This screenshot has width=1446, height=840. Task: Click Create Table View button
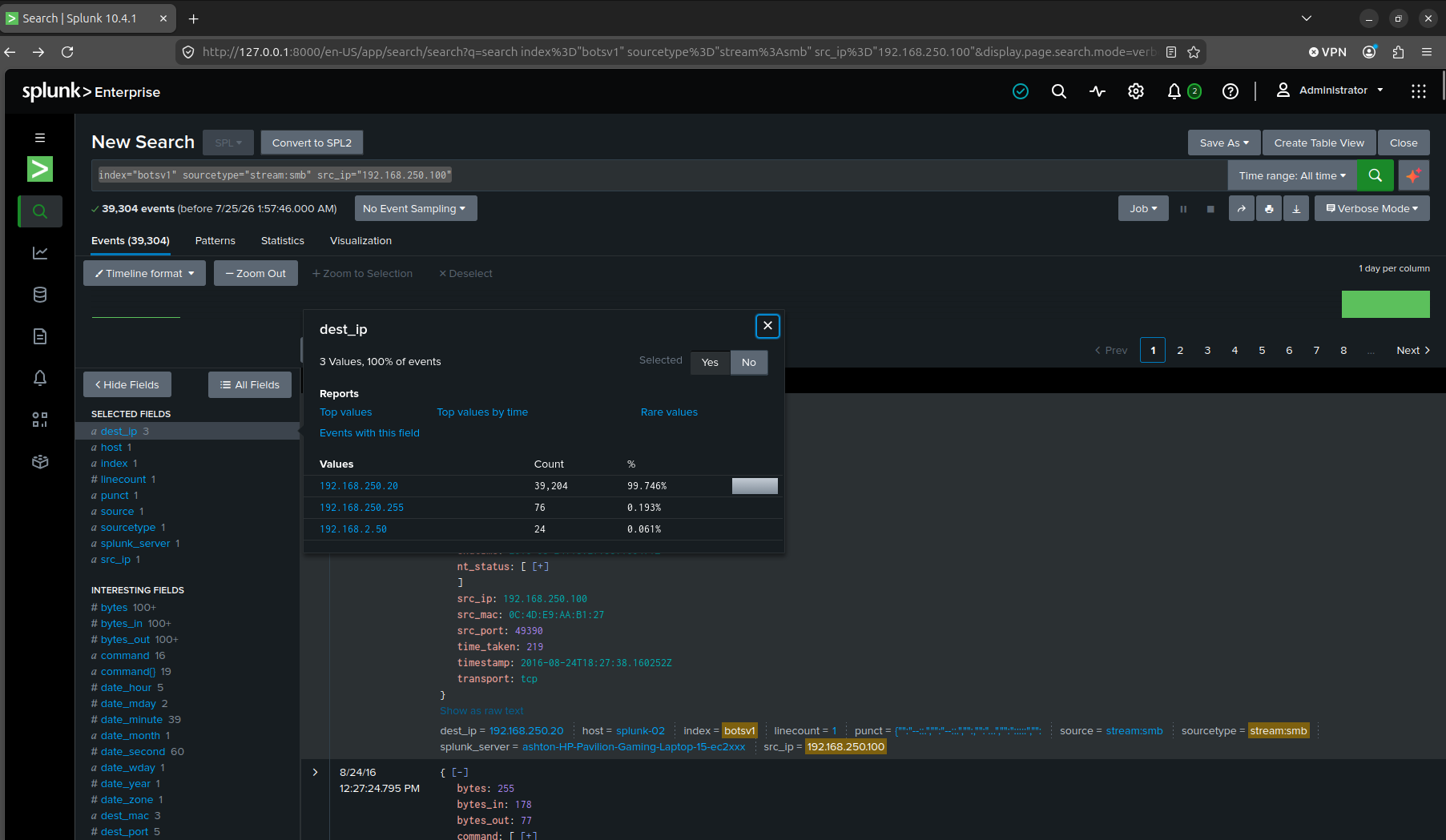[1319, 143]
